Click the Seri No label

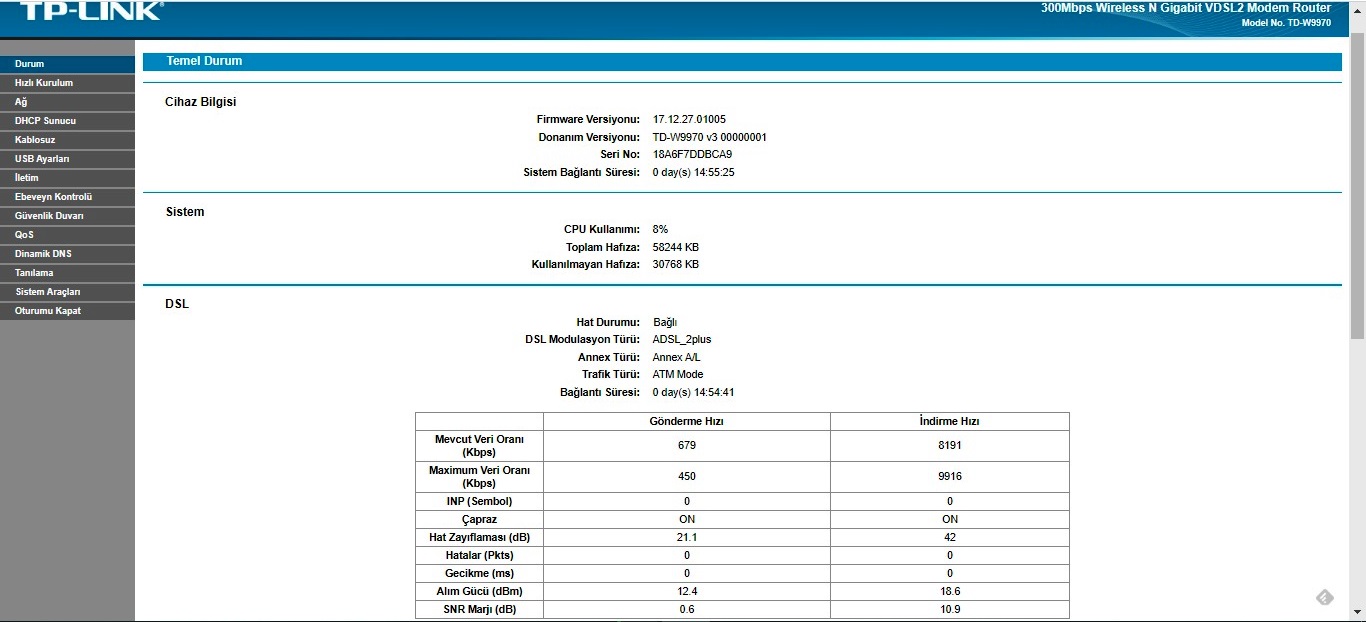pyautogui.click(x=620, y=155)
